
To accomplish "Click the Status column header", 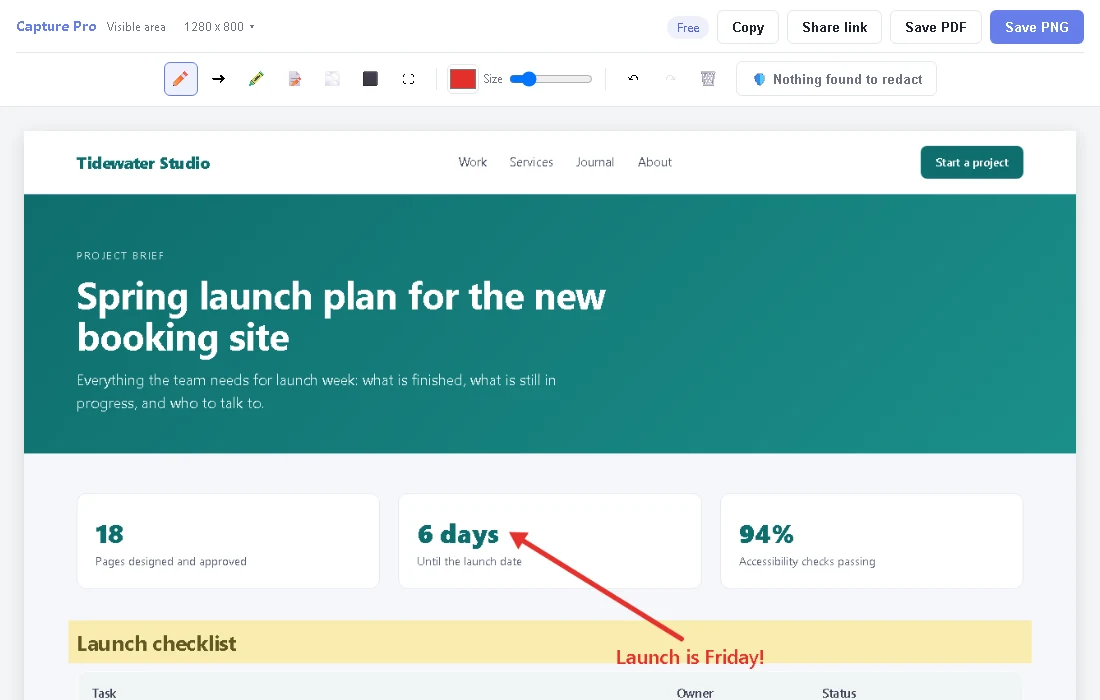I will point(839,693).
